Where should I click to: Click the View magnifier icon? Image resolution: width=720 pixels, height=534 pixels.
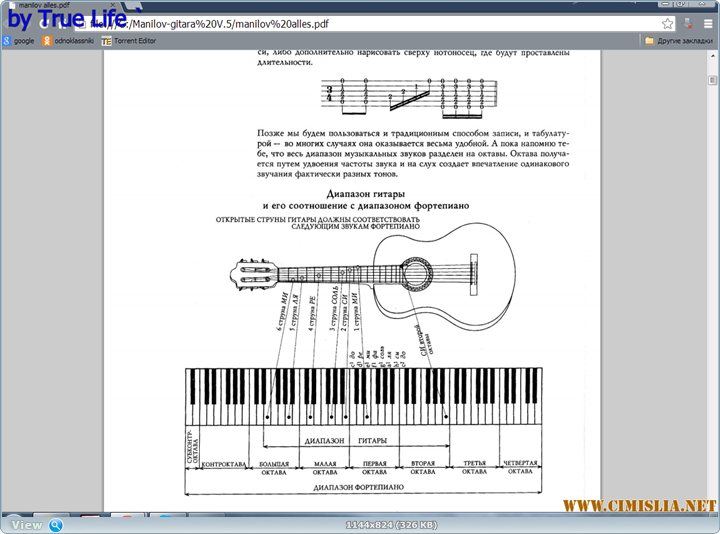(x=56, y=525)
